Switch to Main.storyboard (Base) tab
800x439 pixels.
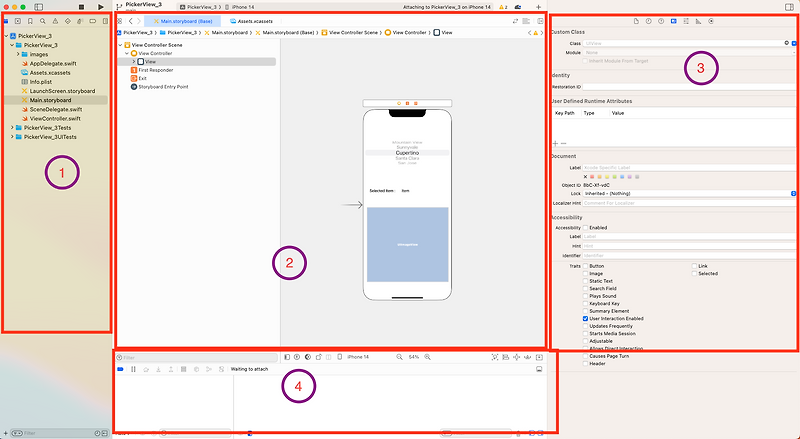pyautogui.click(x=183, y=21)
